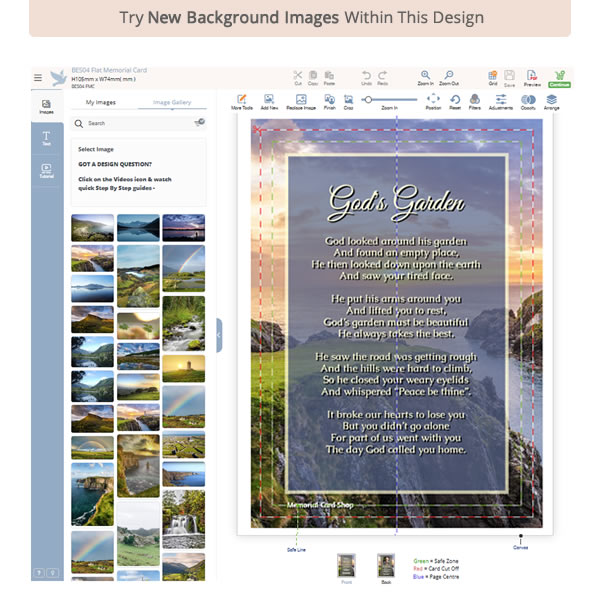Collapse the left image panel
The height and width of the screenshot is (600, 600).
point(219,335)
